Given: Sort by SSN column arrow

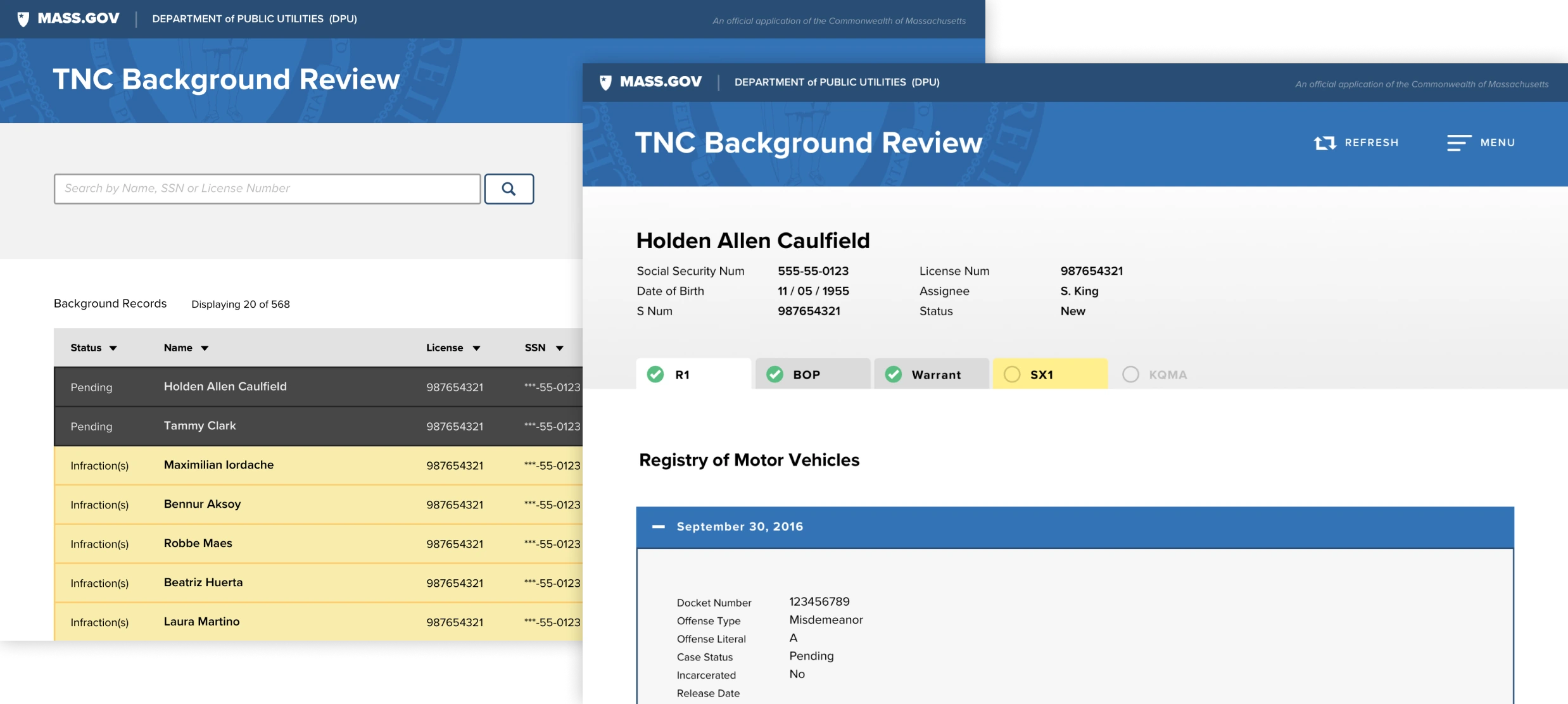Looking at the screenshot, I should 560,348.
